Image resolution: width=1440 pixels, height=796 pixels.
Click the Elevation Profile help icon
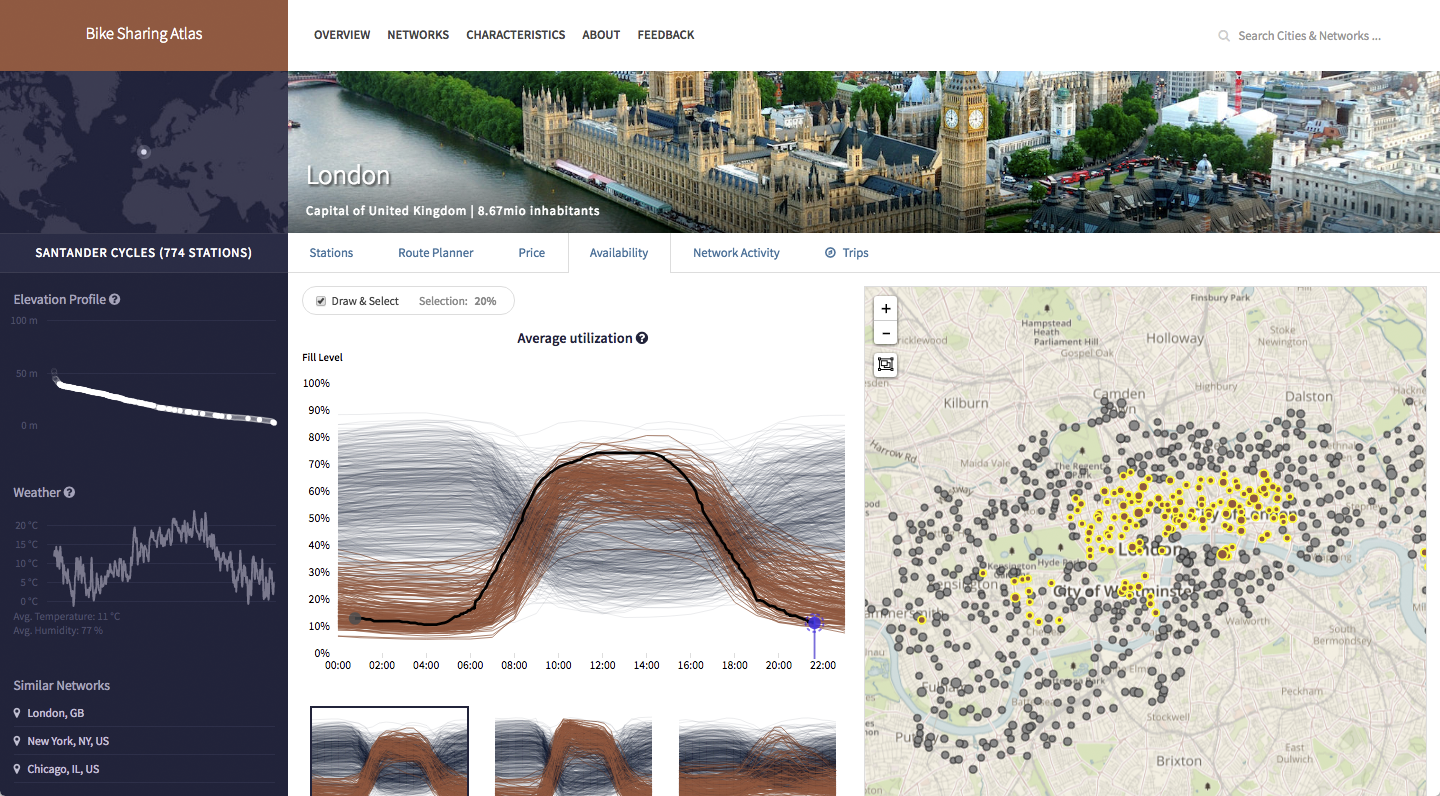coord(115,300)
